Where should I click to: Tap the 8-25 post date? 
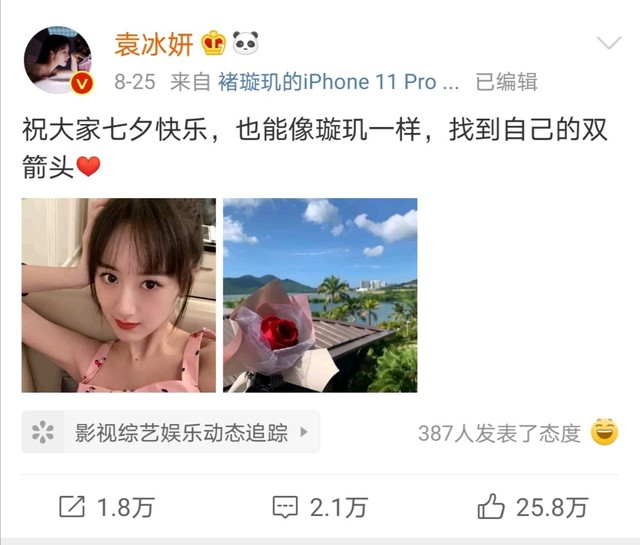point(135,82)
